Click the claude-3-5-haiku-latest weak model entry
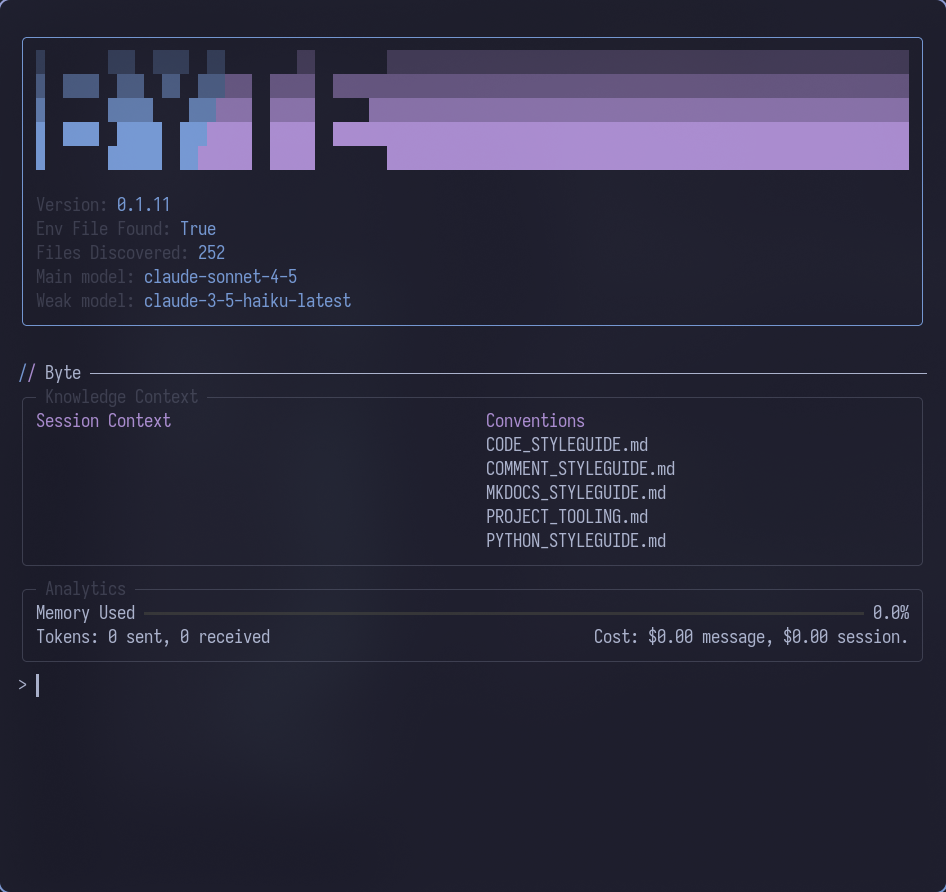Viewport: 946px width, 892px height. pyautogui.click(x=247, y=300)
